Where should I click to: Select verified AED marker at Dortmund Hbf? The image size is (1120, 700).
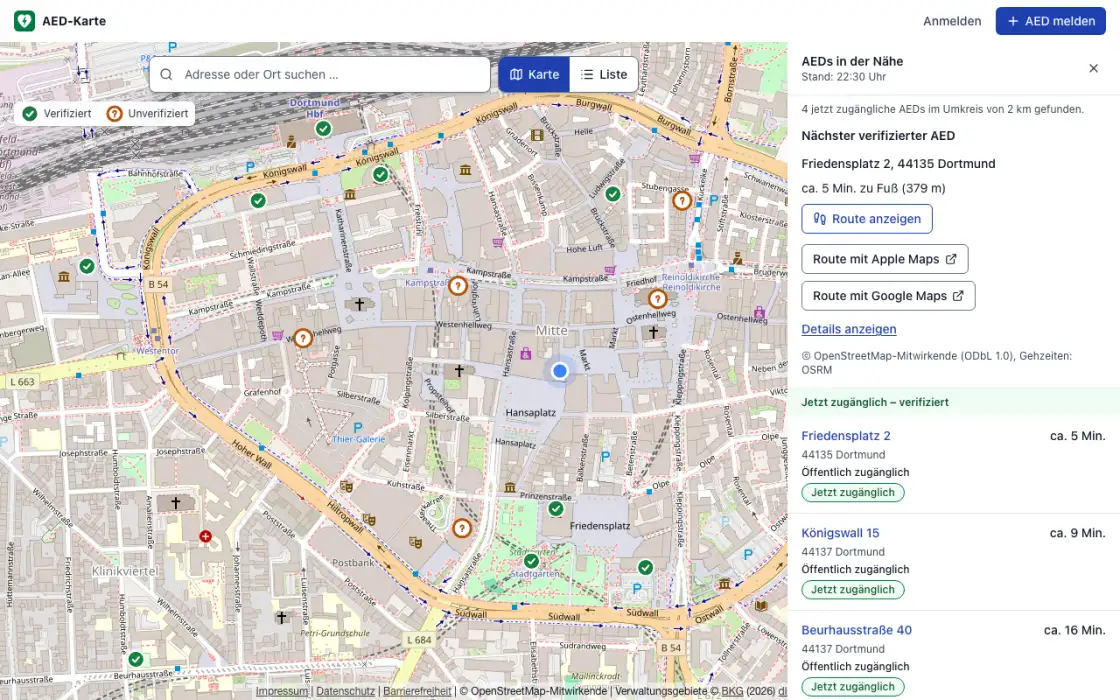click(324, 129)
